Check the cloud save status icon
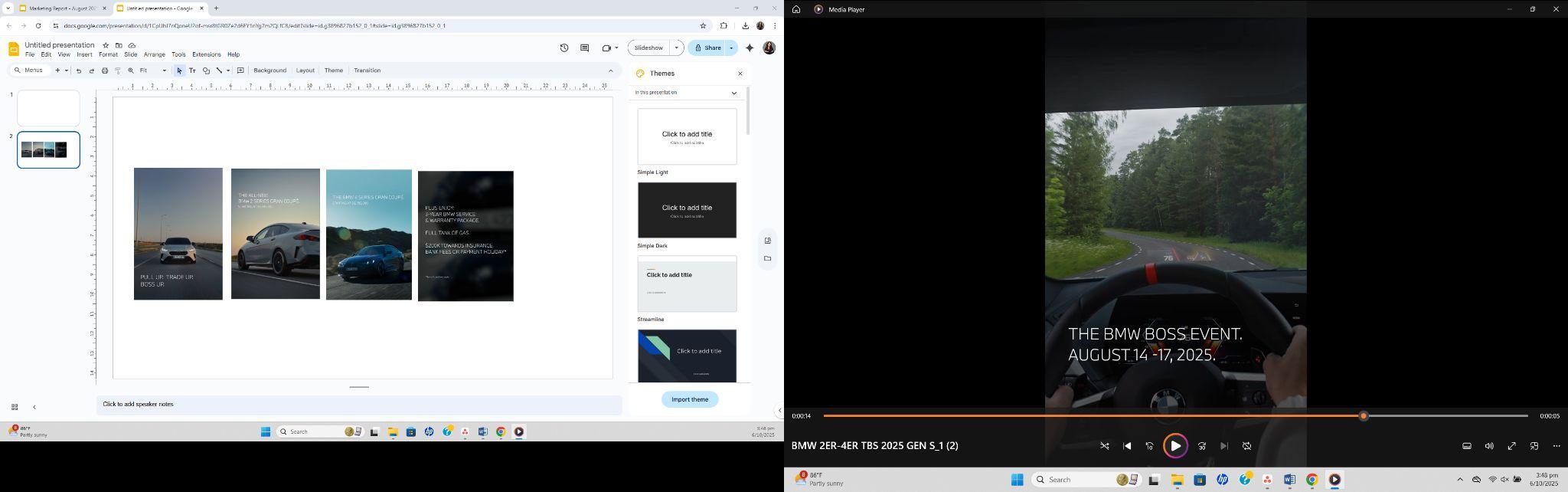The height and width of the screenshot is (492, 1568). (x=132, y=45)
